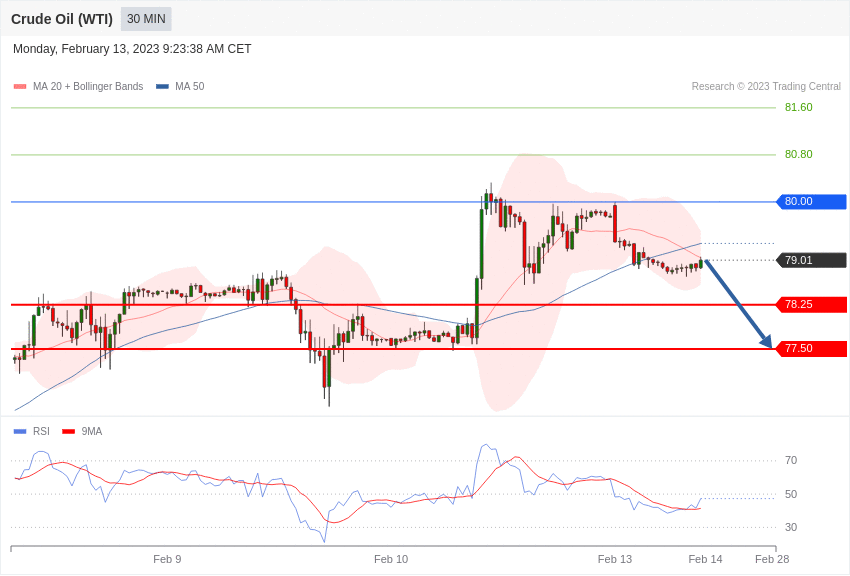
Task: Click the RSI 30 level label
Action: pyautogui.click(x=791, y=527)
